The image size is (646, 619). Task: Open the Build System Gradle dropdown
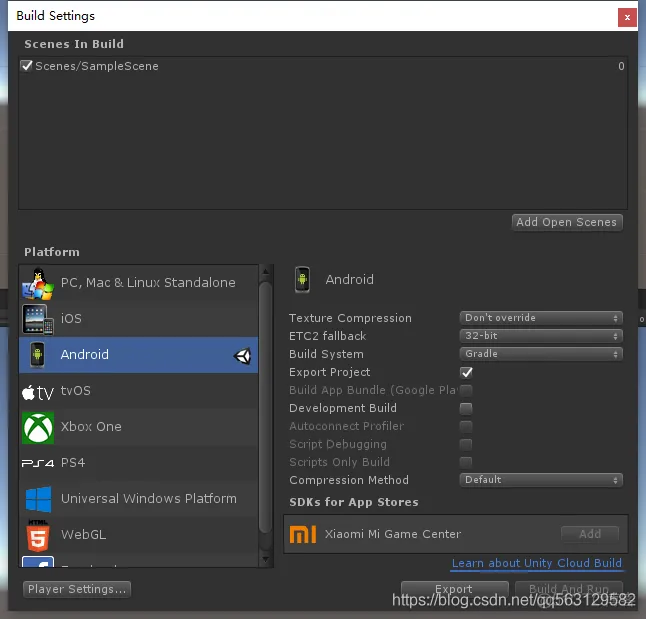541,354
